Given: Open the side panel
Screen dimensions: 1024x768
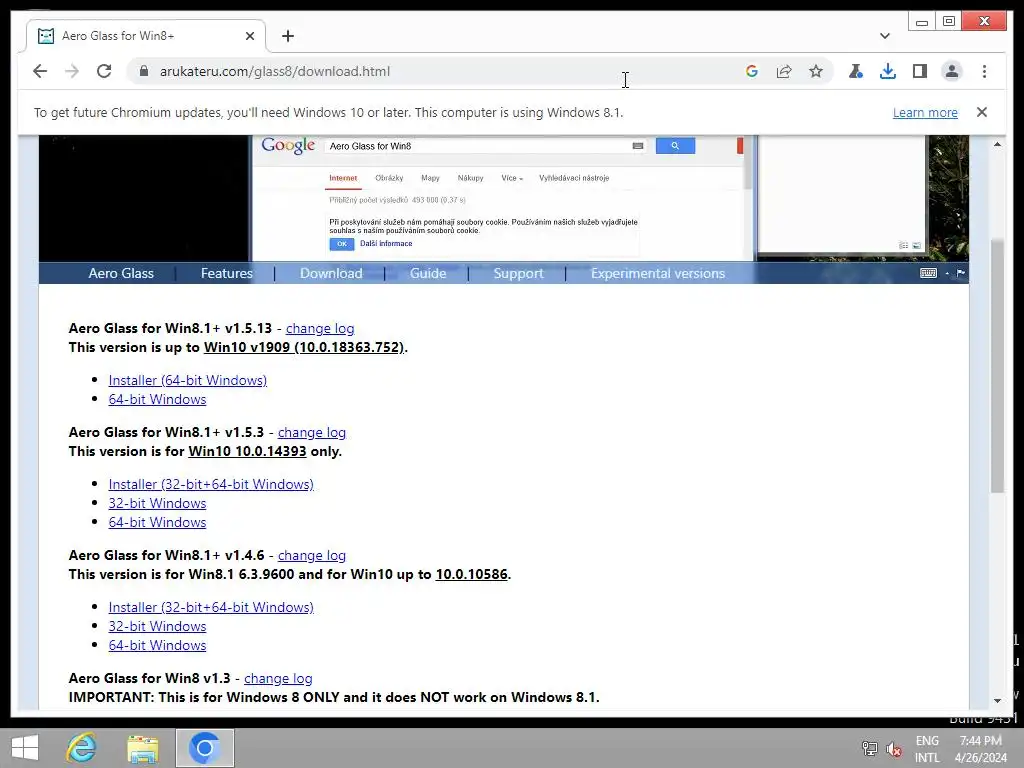Looking at the screenshot, I should (920, 71).
